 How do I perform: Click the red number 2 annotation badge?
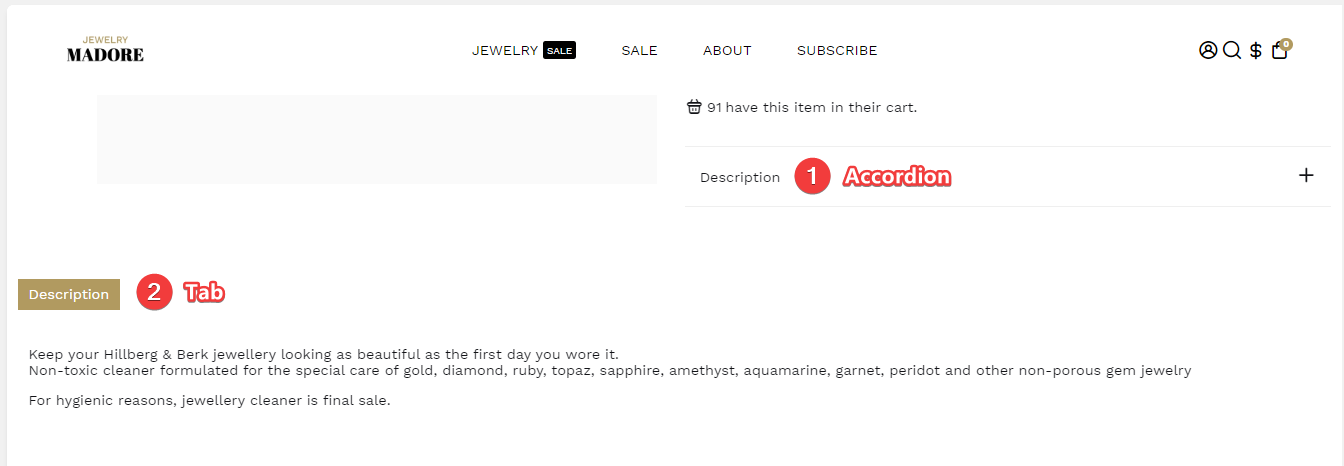click(x=154, y=292)
